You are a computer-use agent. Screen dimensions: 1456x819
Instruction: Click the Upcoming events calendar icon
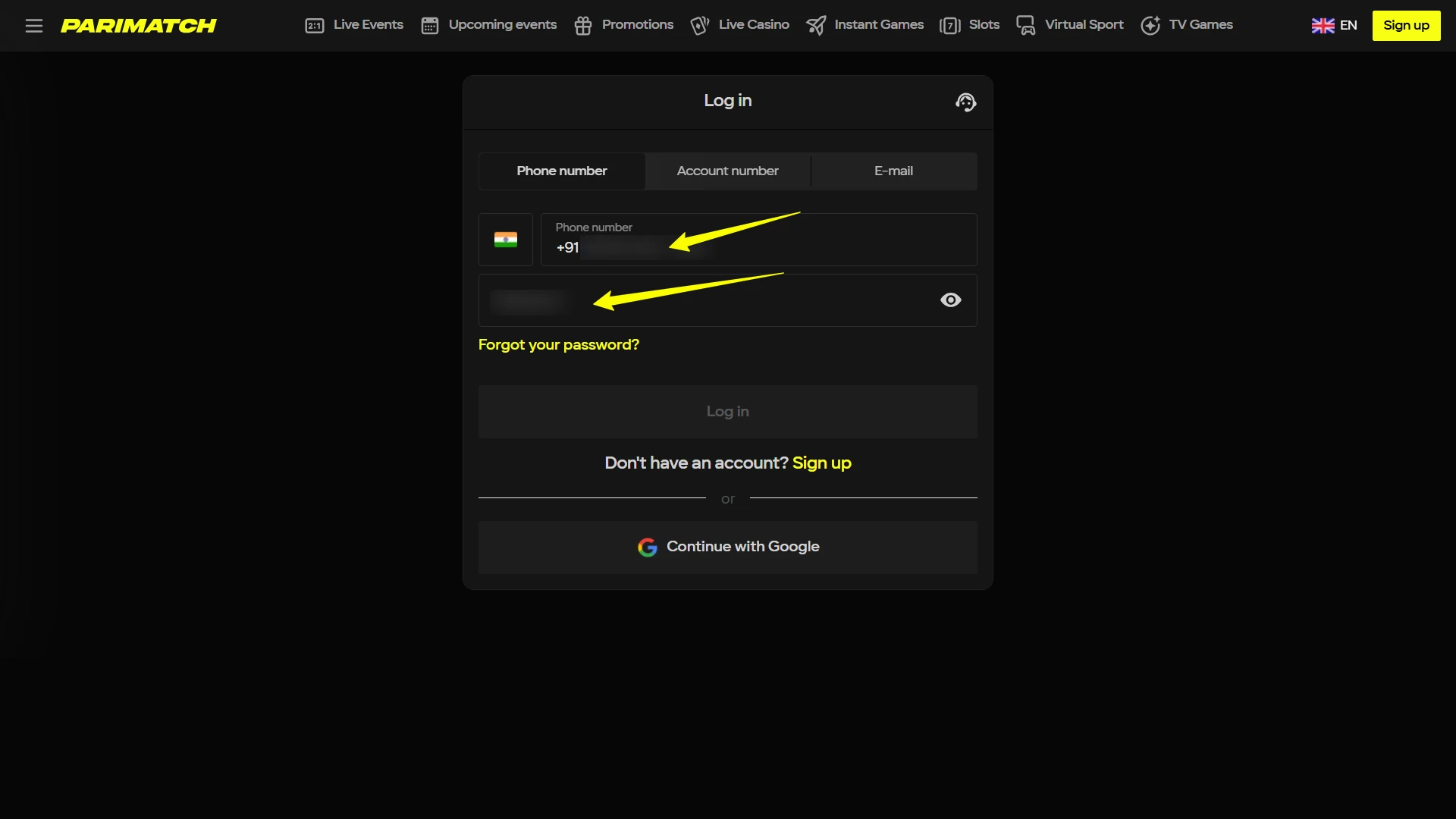[x=430, y=26]
